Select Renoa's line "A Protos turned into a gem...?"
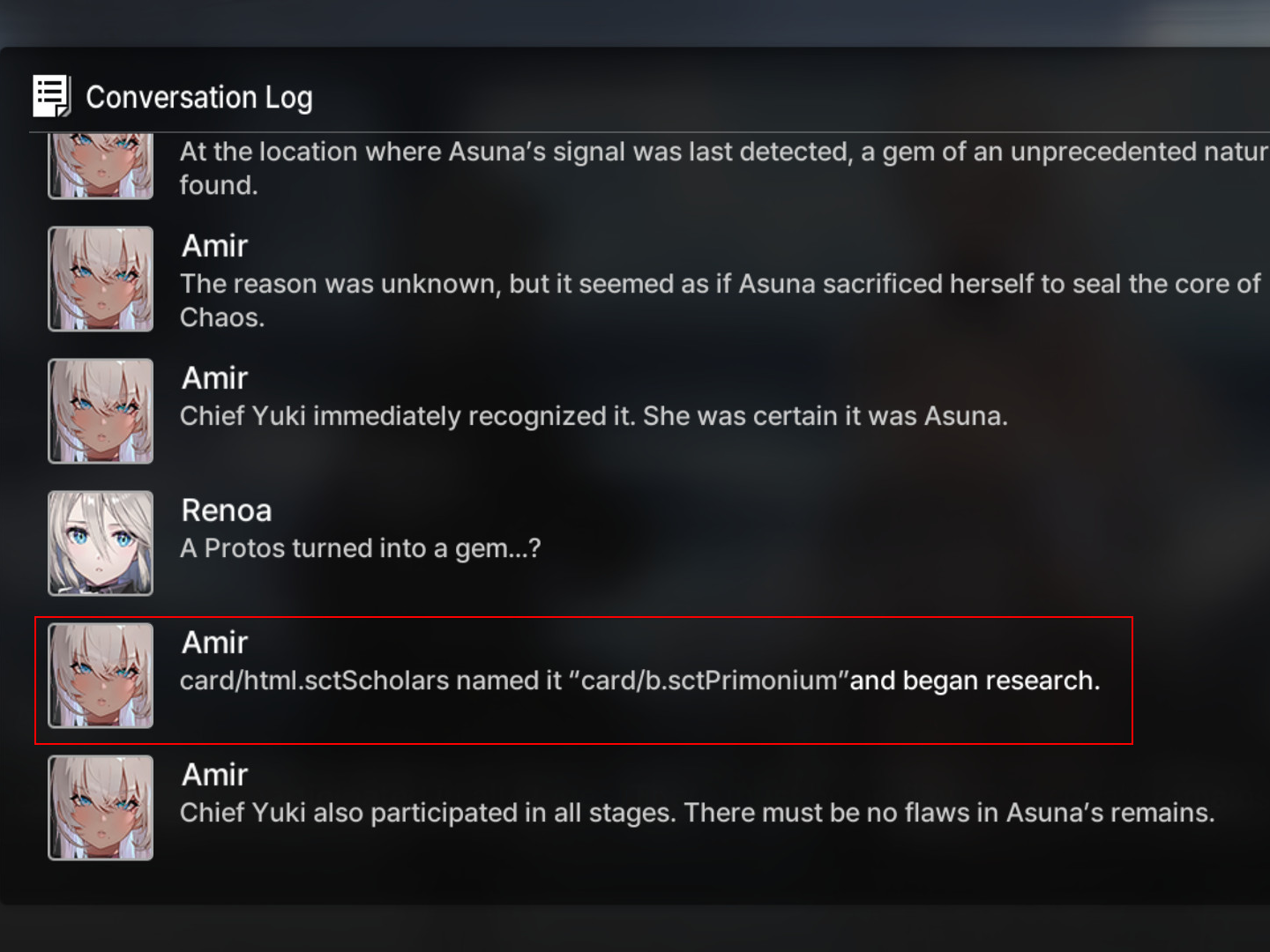The image size is (1270, 952). click(360, 548)
